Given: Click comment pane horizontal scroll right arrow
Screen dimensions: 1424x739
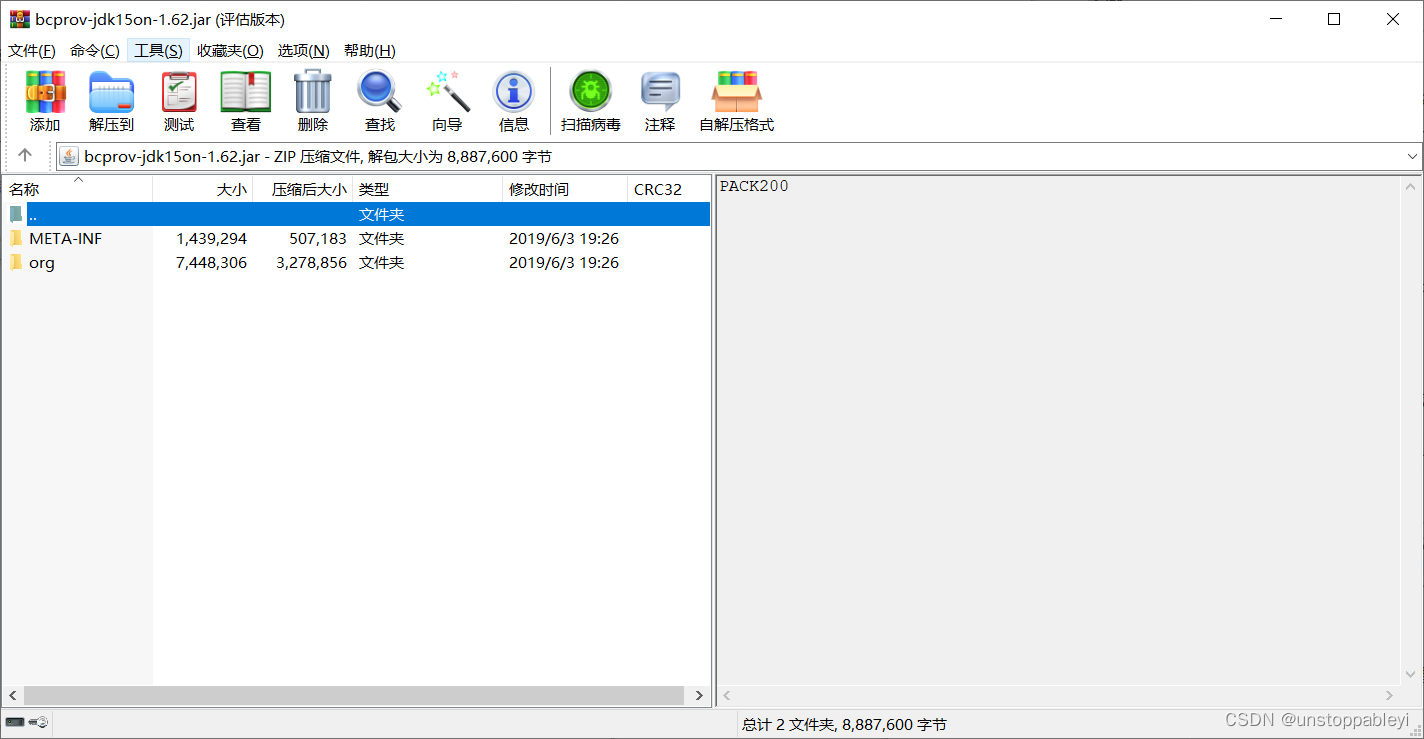Looking at the screenshot, I should [1390, 695].
